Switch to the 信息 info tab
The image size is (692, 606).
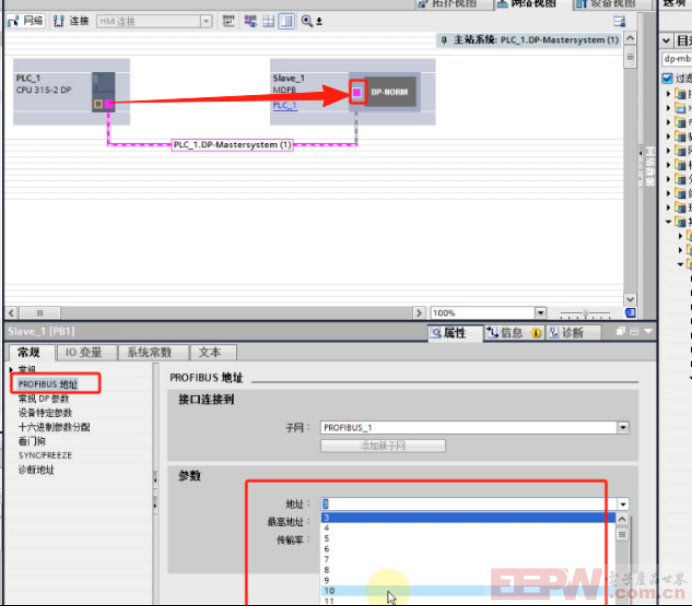click(x=514, y=333)
